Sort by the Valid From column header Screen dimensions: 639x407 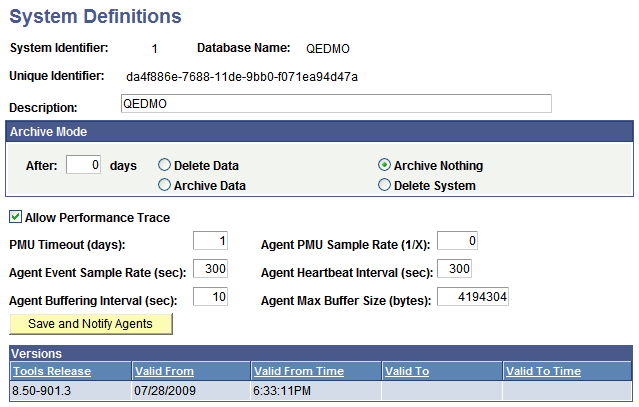164,371
